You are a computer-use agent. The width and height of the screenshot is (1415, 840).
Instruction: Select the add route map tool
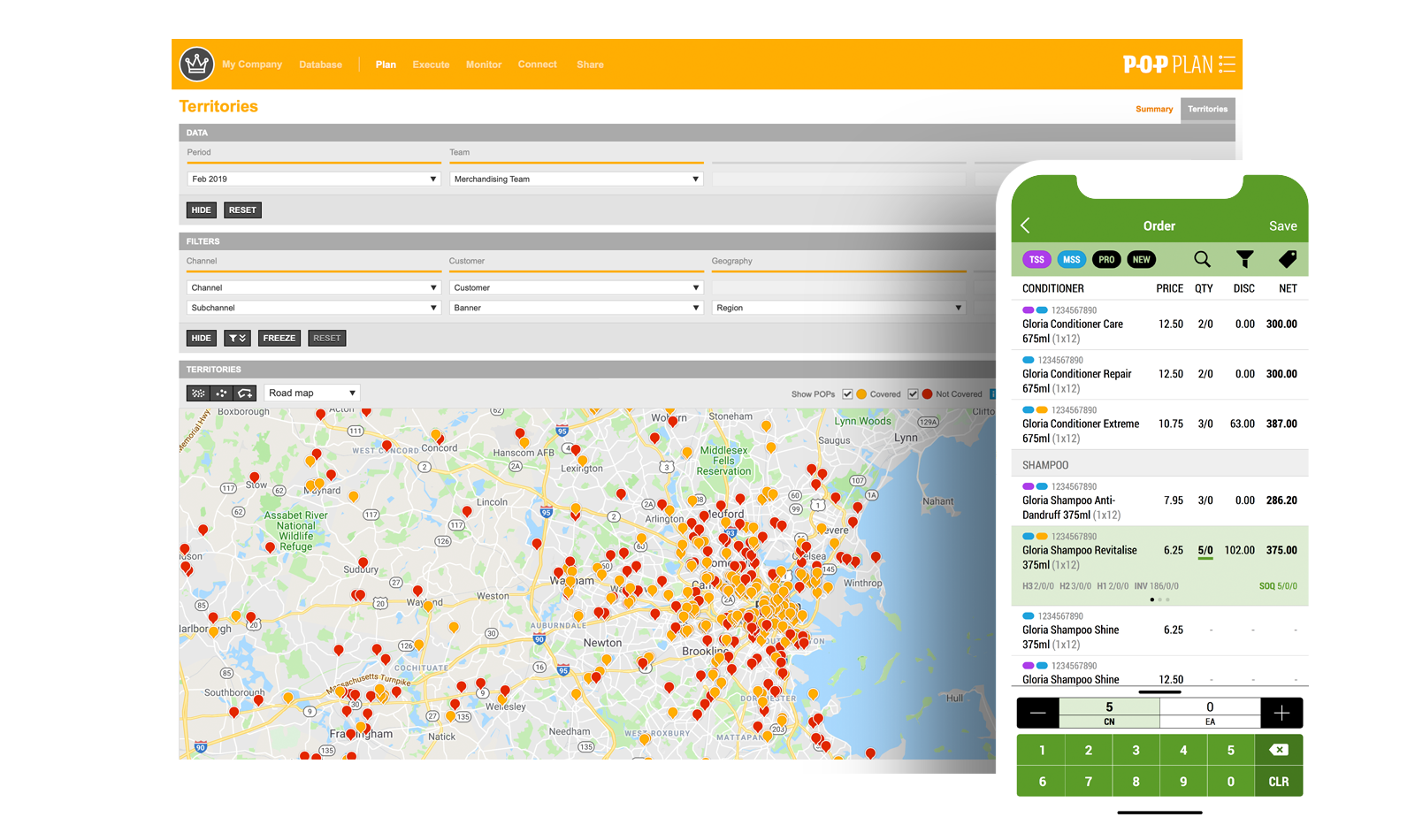coord(245,393)
